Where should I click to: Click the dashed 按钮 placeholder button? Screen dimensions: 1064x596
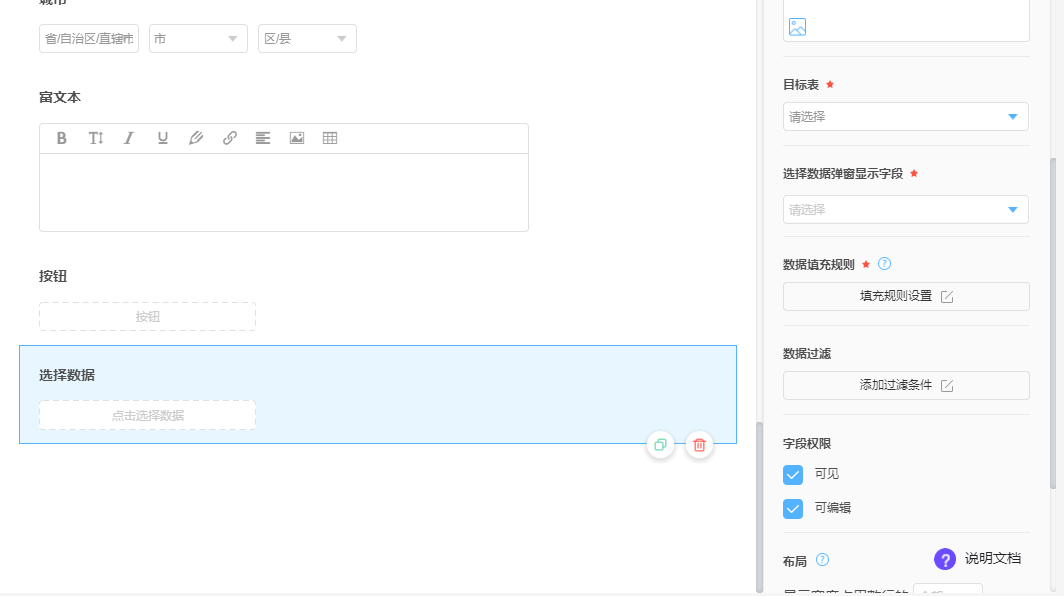147,317
